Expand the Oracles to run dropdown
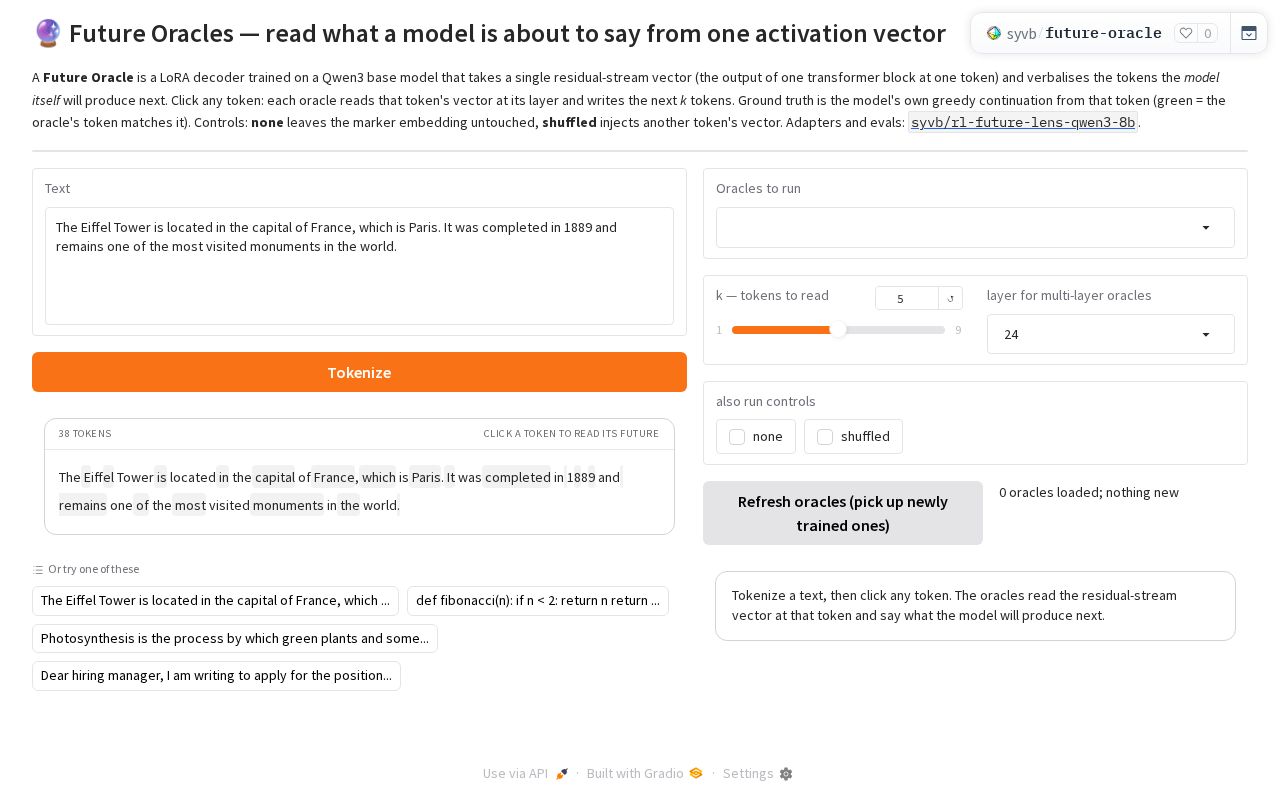This screenshot has height=800, width=1280. click(975, 228)
